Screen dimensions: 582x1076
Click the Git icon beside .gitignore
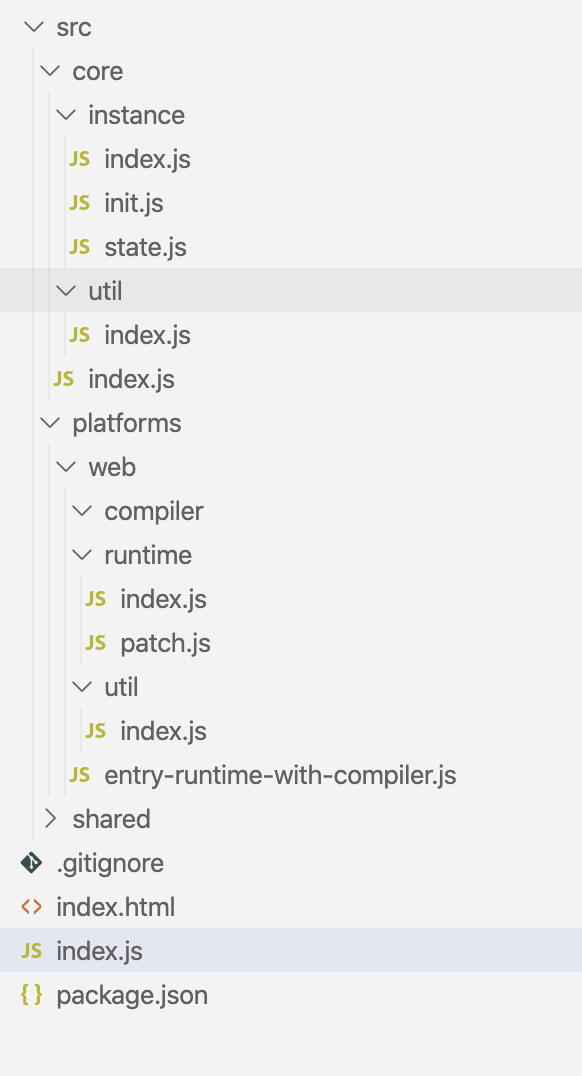[32, 863]
